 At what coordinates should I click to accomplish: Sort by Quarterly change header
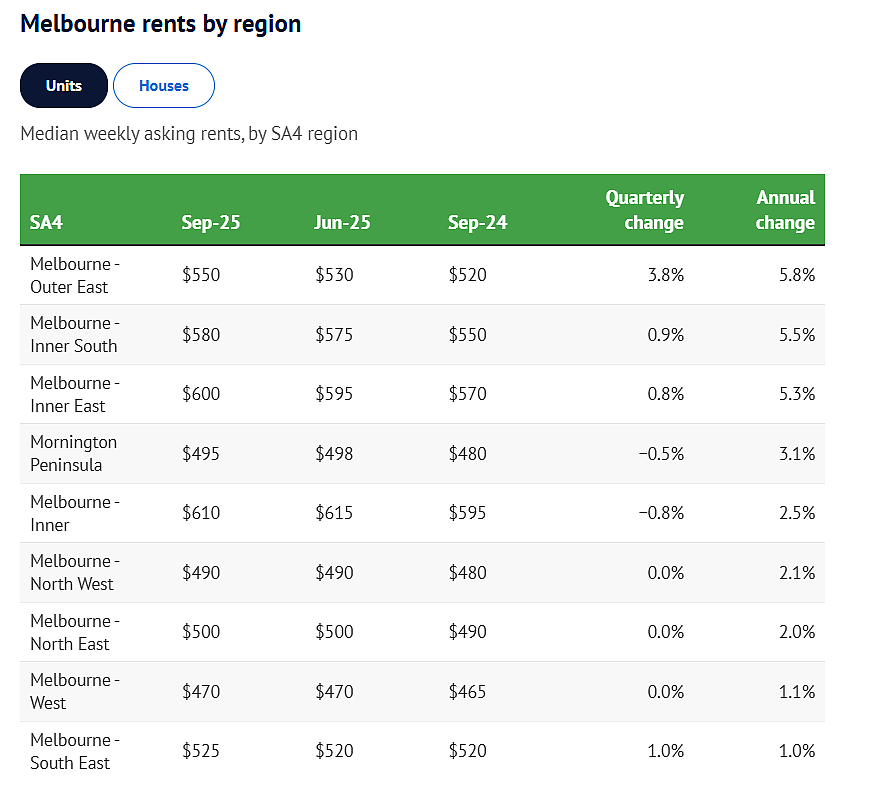pos(645,210)
